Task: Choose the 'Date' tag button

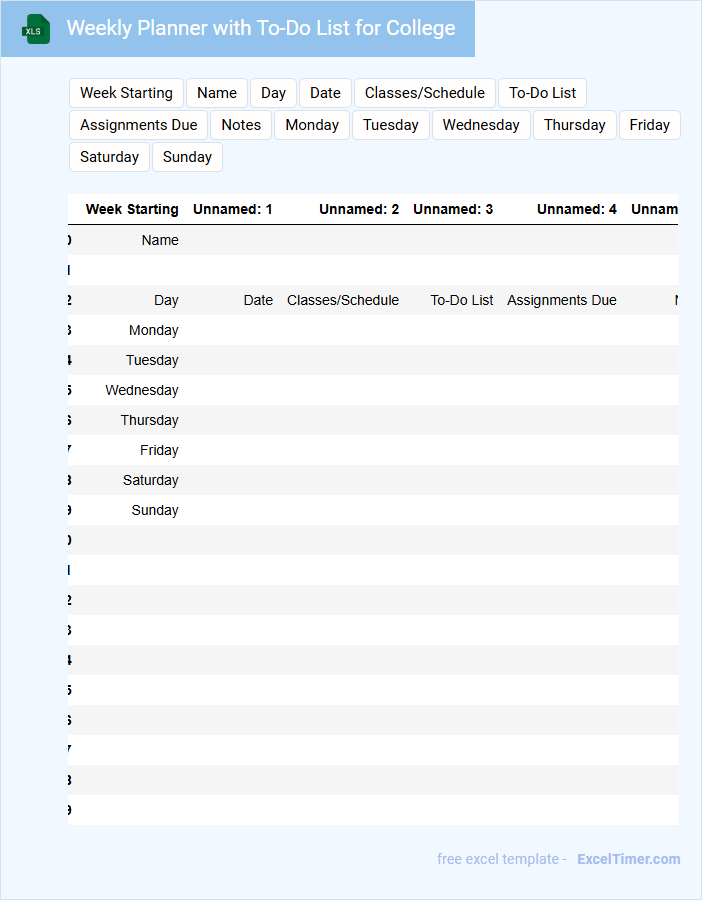Action: click(325, 93)
